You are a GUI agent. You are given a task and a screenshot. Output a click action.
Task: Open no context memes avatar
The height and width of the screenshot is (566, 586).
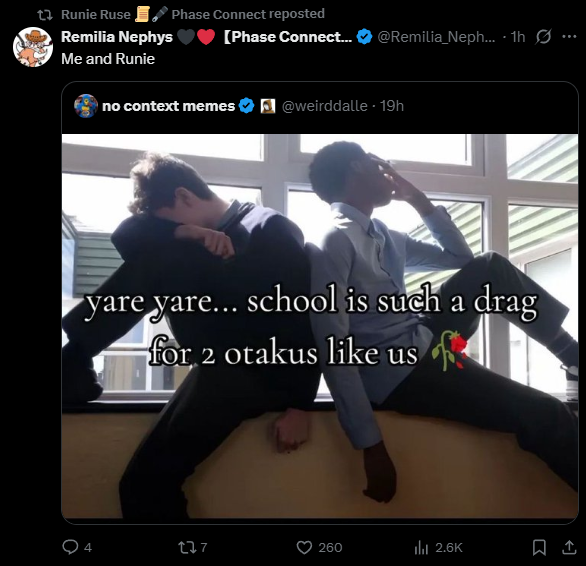[x=86, y=106]
